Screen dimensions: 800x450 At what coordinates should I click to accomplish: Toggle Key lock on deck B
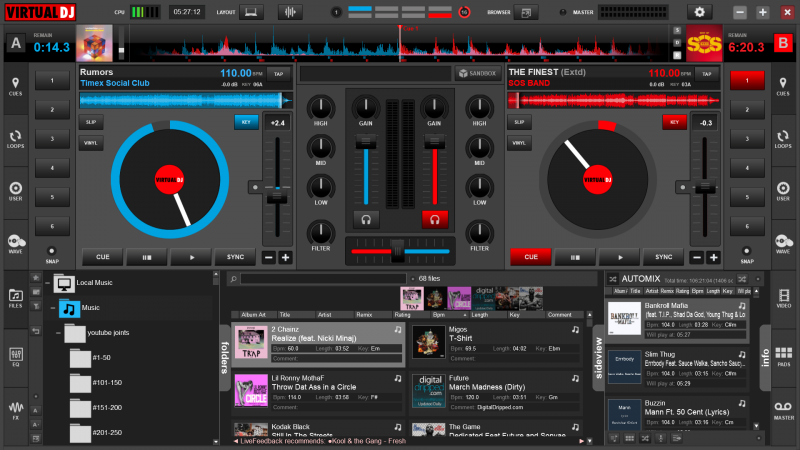pyautogui.click(x=674, y=122)
